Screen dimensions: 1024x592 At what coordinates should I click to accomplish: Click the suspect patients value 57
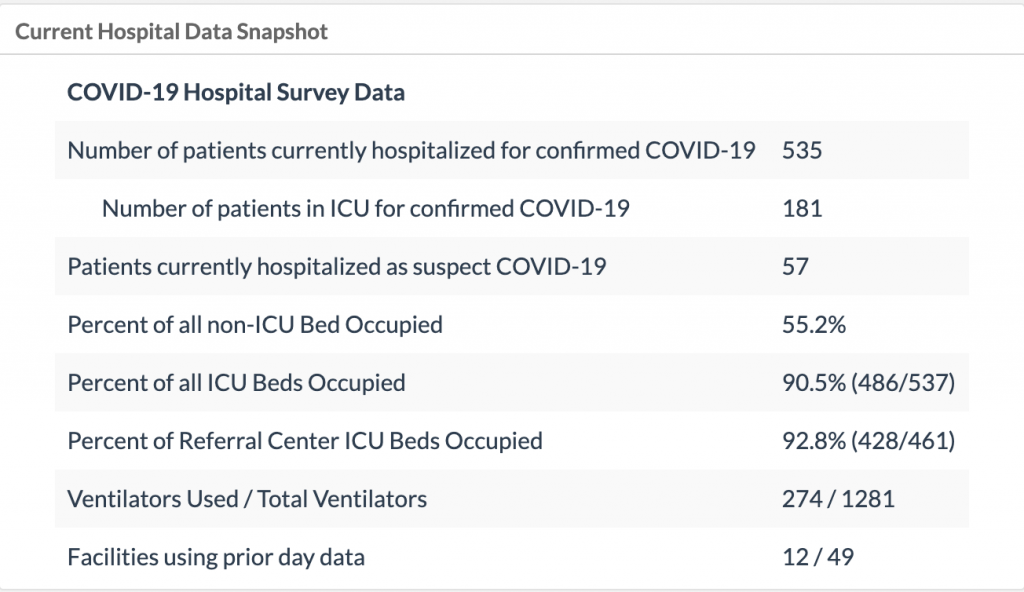[796, 267]
